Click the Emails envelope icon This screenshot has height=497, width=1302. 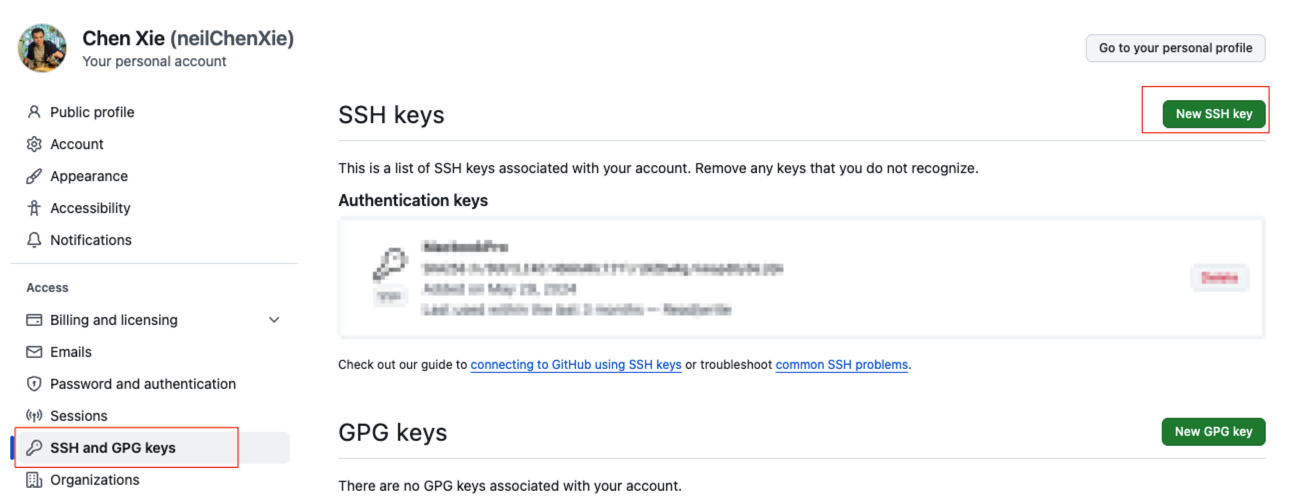(x=34, y=352)
